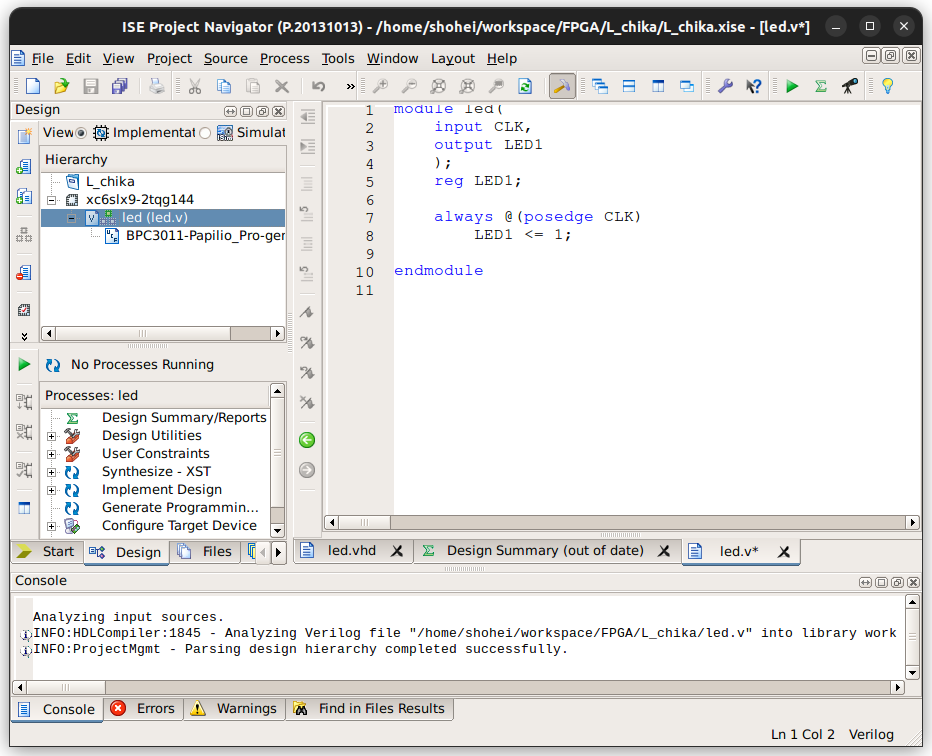Expand the Implement Design process

click(x=52, y=490)
